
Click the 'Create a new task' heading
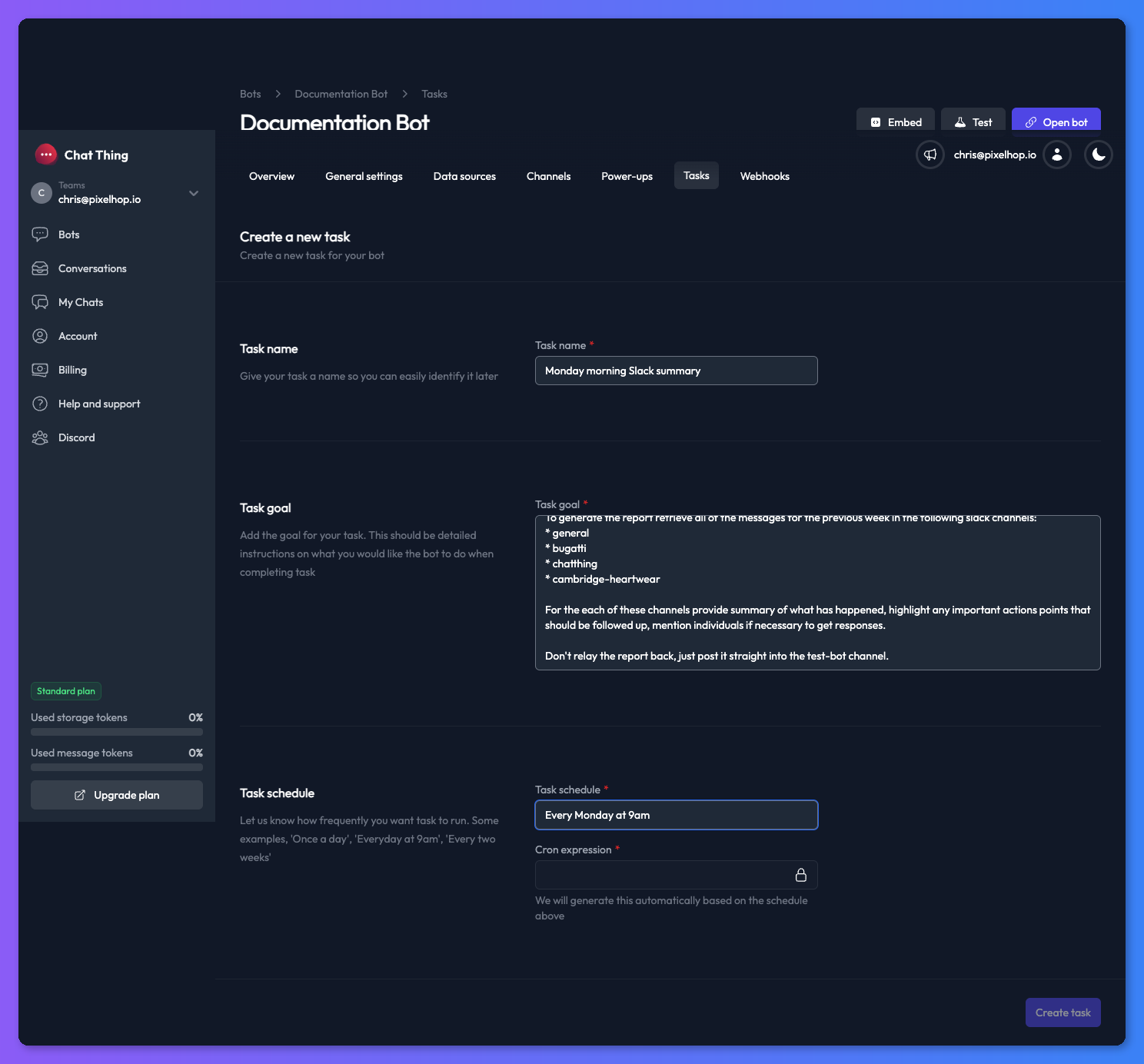tap(295, 237)
